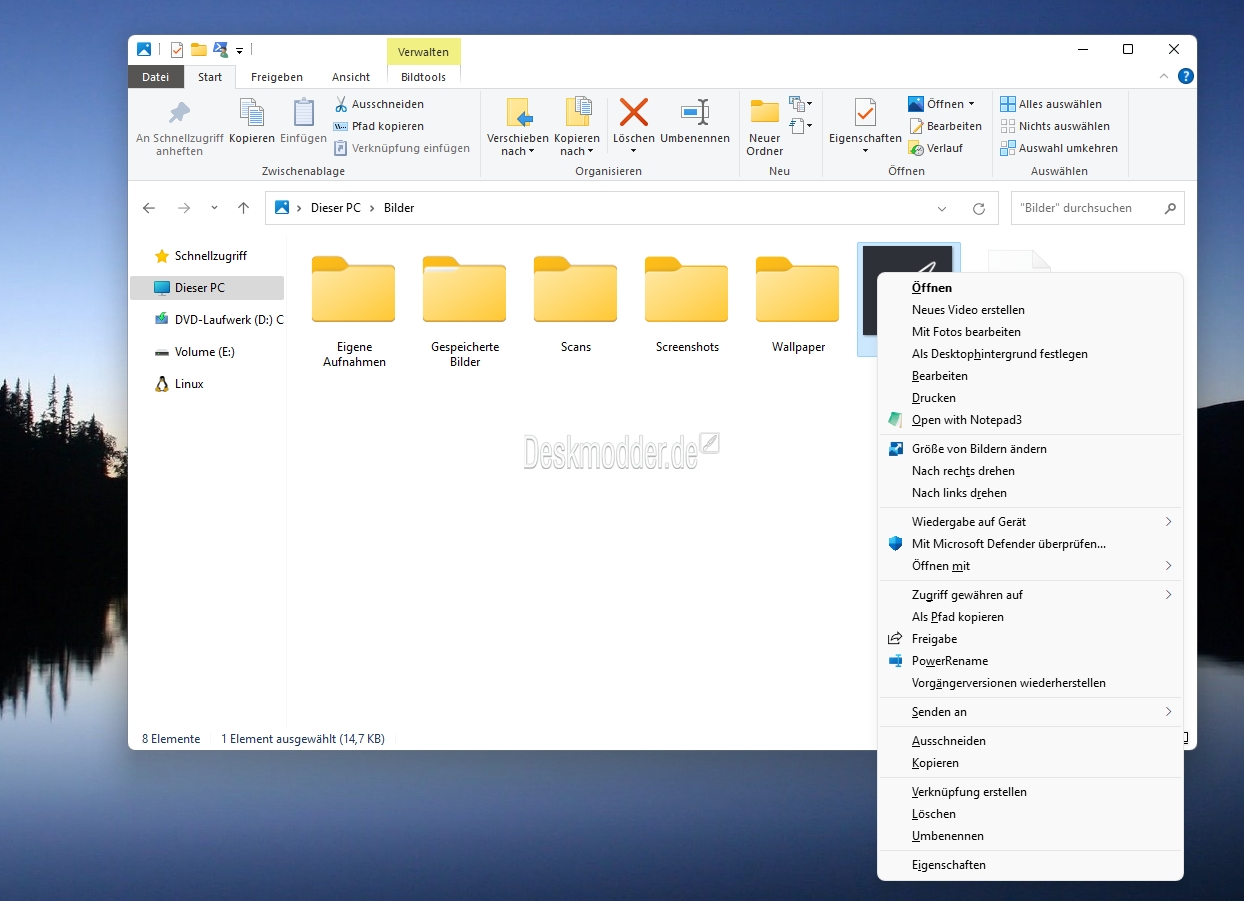Choose Nach rechts drehen in context menu
This screenshot has height=901, width=1244.
click(1030, 471)
